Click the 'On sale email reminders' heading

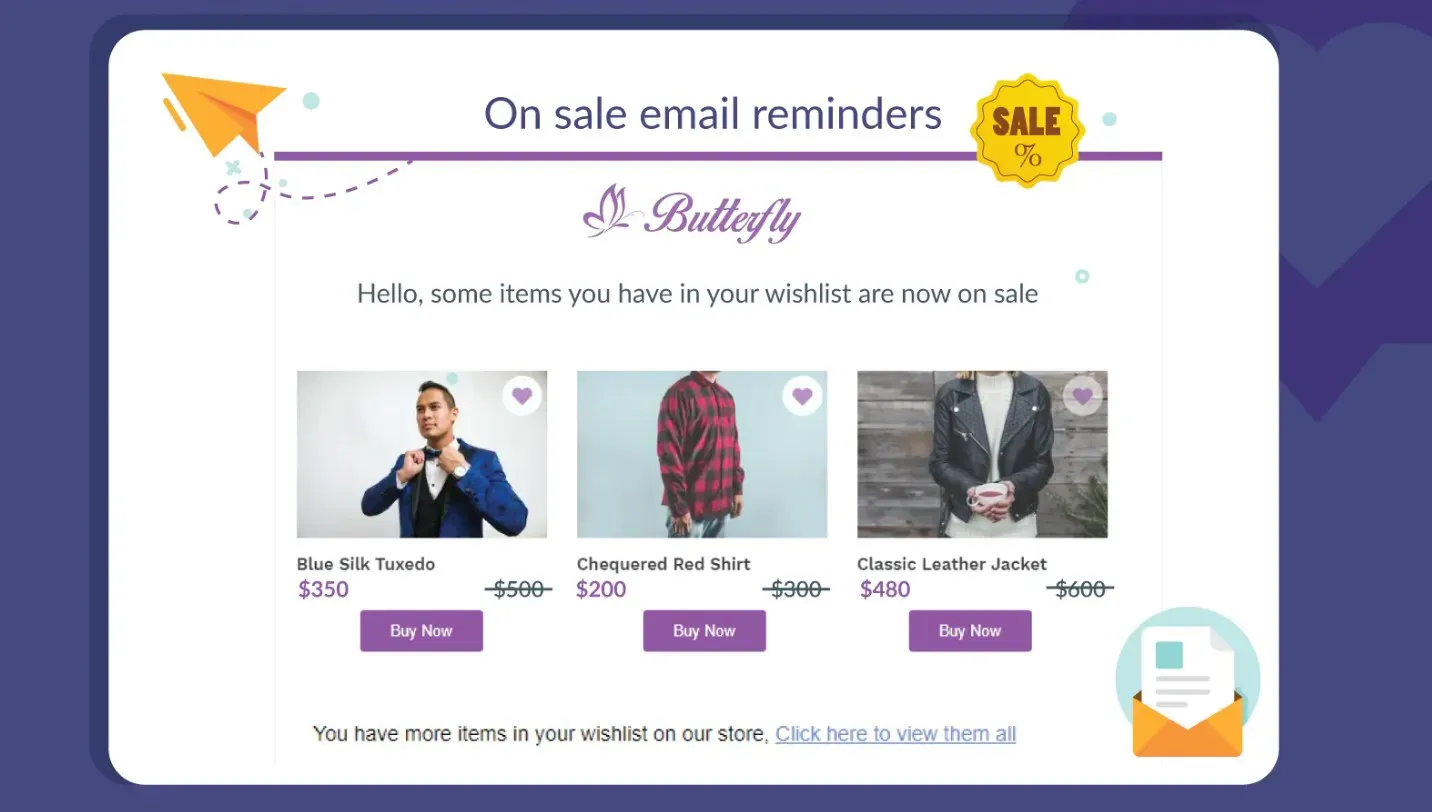[x=712, y=114]
